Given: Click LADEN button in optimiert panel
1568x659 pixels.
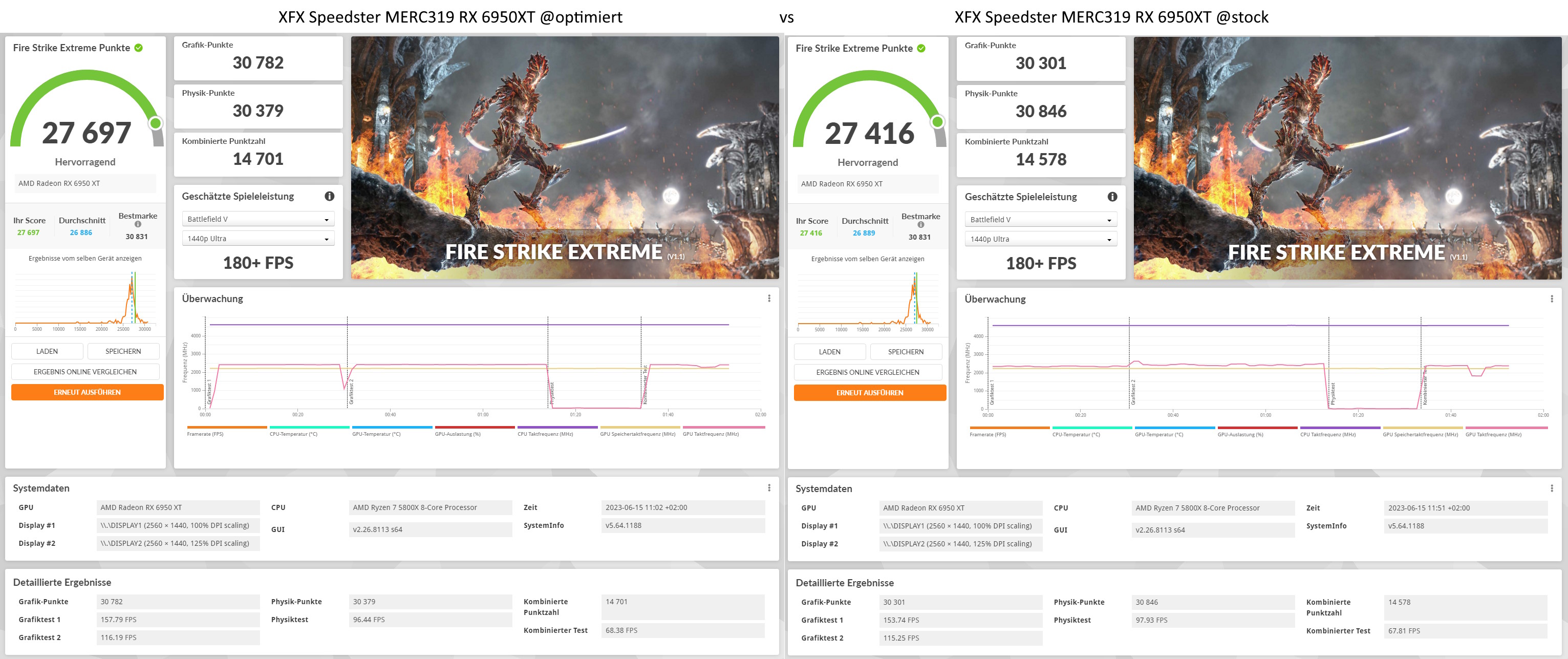Looking at the screenshot, I should (47, 351).
